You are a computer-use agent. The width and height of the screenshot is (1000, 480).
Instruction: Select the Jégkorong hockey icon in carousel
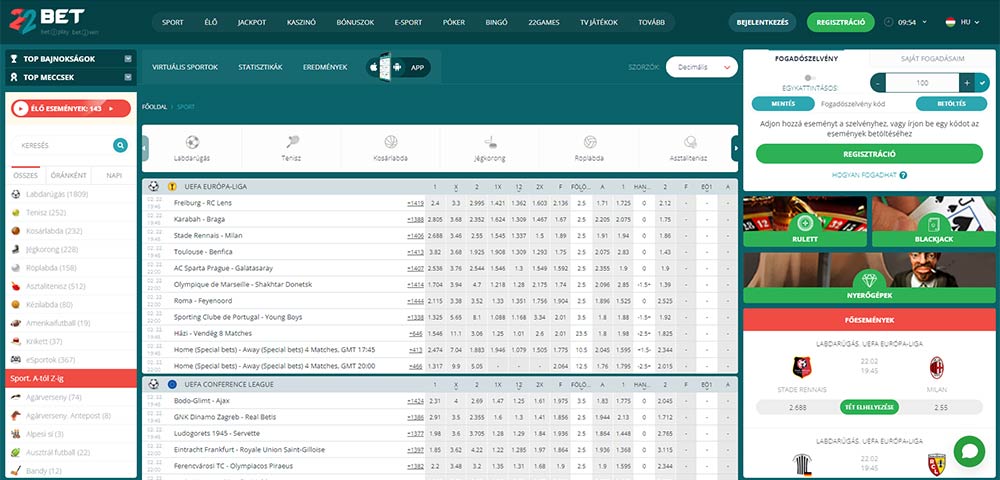(490, 142)
